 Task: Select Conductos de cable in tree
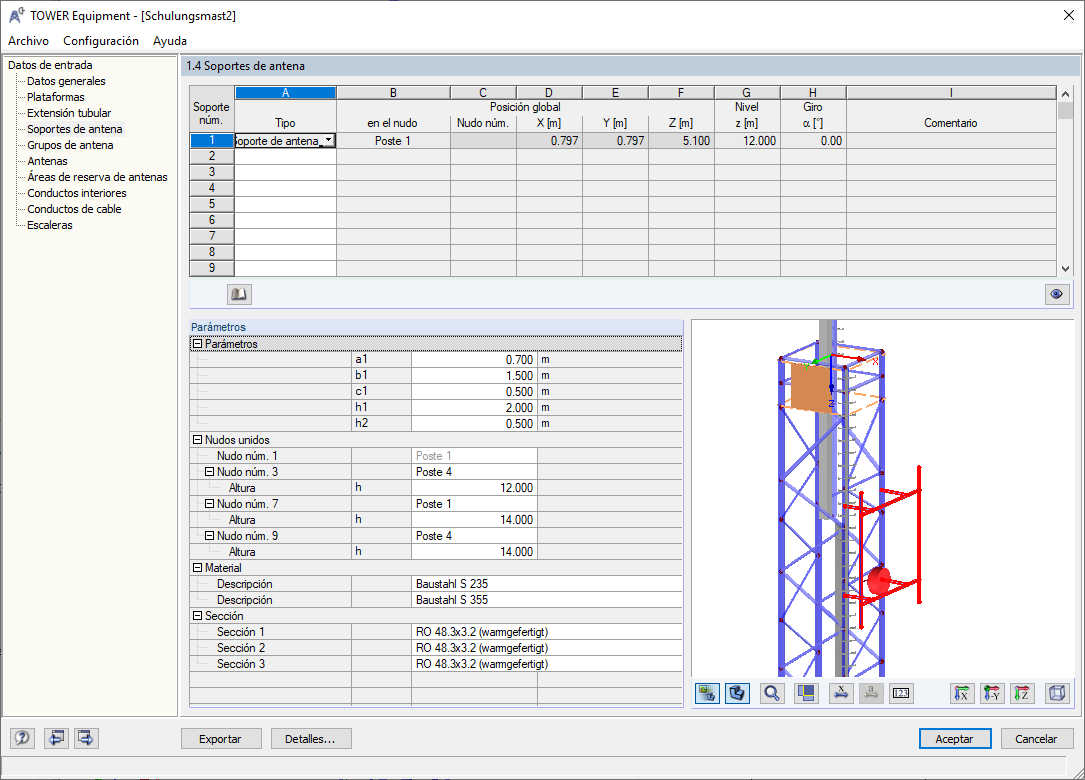[74, 208]
